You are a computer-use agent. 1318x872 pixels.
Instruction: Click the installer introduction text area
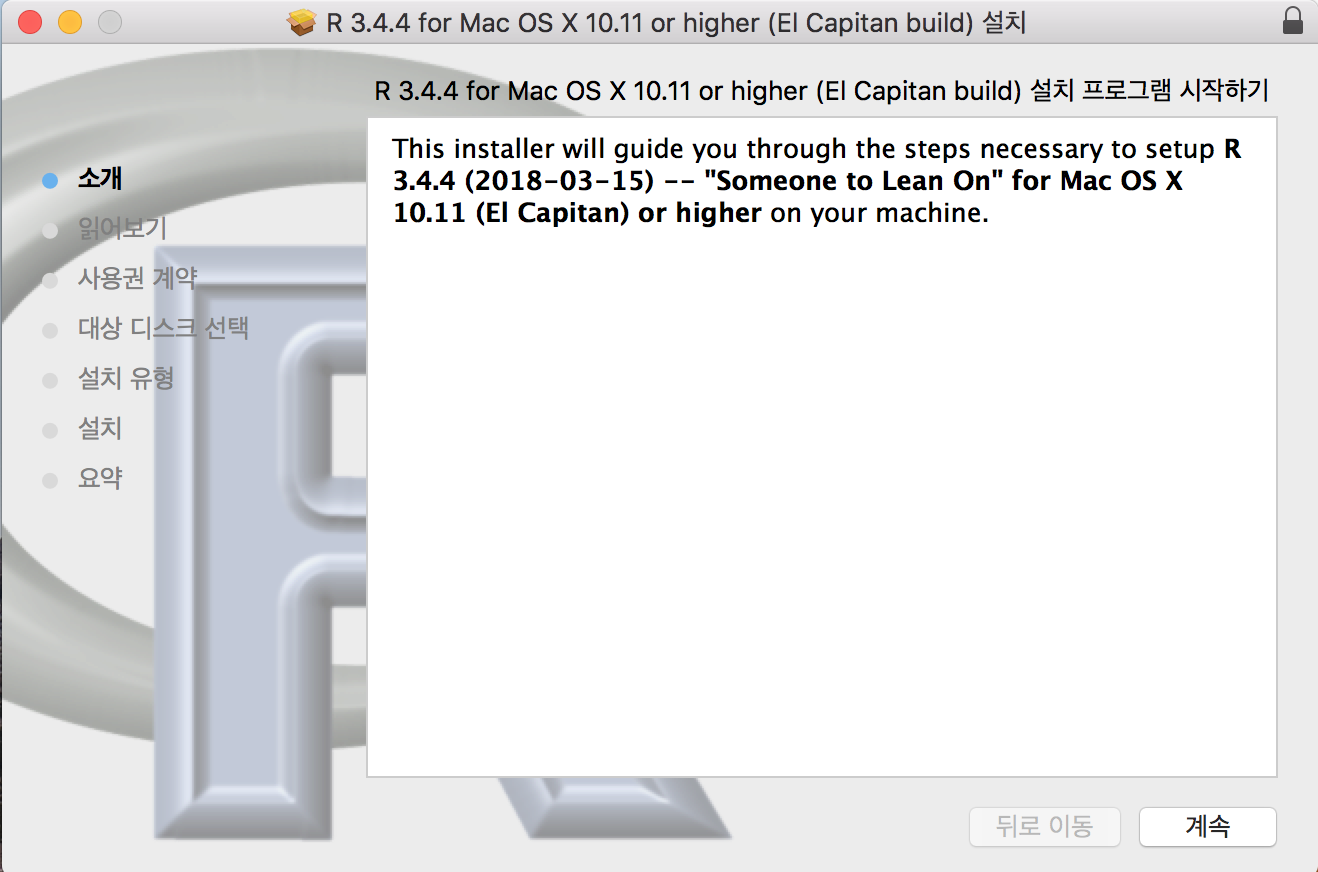(822, 447)
